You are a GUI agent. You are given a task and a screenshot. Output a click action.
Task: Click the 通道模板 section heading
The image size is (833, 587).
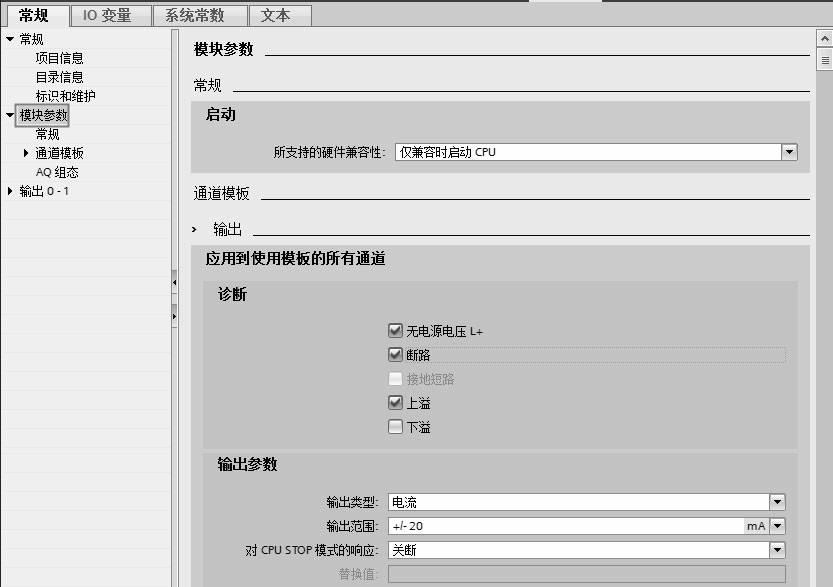tap(222, 193)
